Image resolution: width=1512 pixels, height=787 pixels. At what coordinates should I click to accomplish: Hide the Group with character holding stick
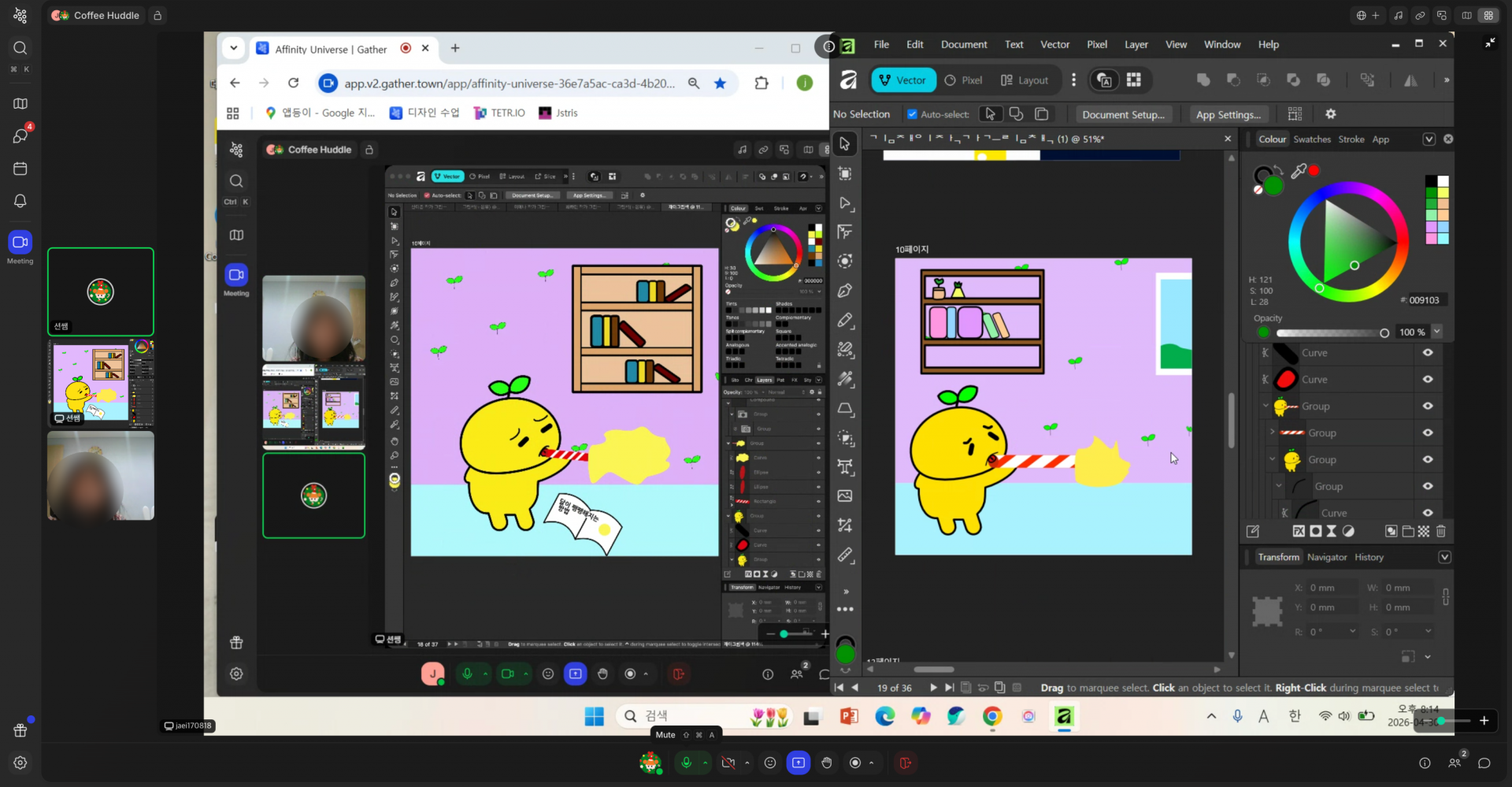[x=1428, y=406]
